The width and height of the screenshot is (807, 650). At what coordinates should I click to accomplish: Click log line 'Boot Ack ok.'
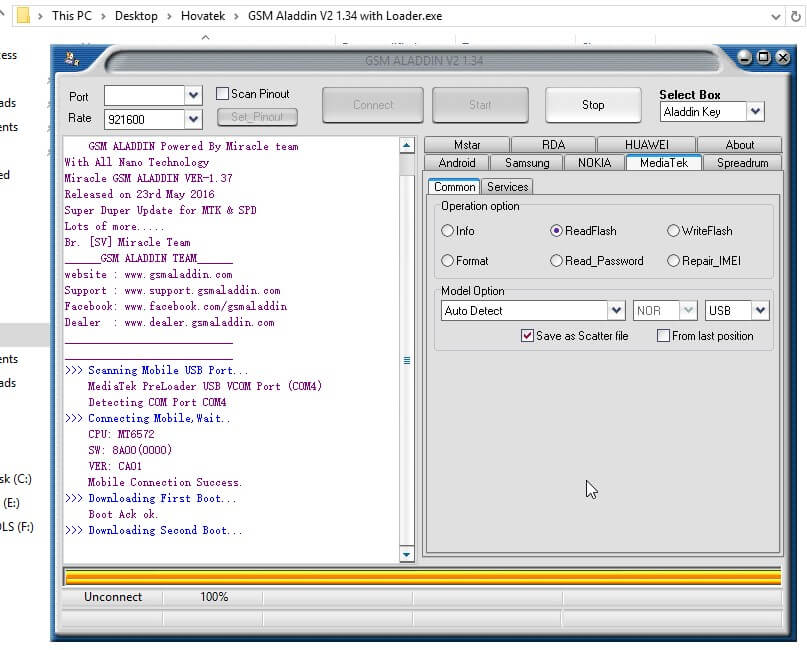click(x=123, y=514)
